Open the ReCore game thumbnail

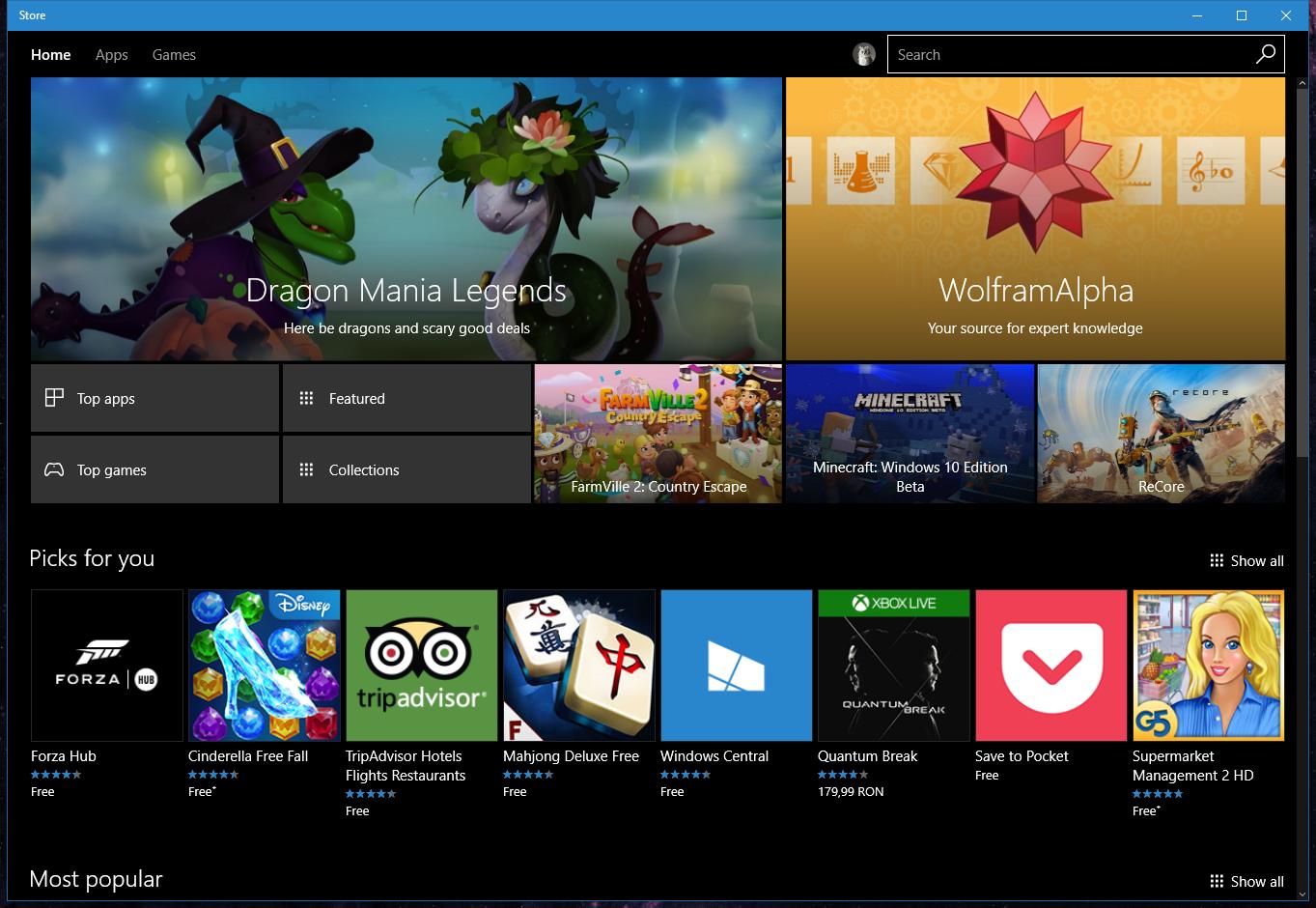click(1162, 434)
